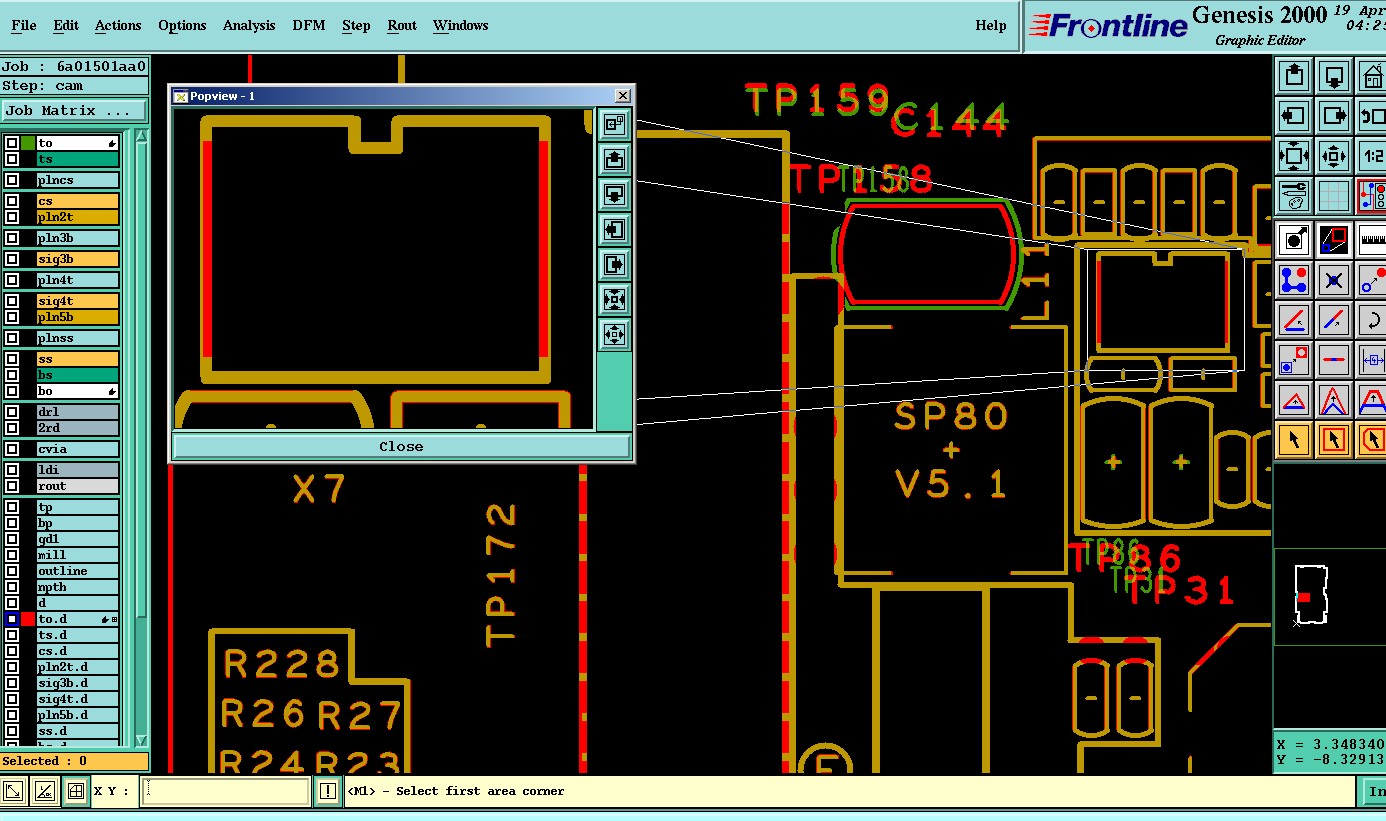Pan up in the Popview window
1386x821 pixels.
(x=614, y=159)
